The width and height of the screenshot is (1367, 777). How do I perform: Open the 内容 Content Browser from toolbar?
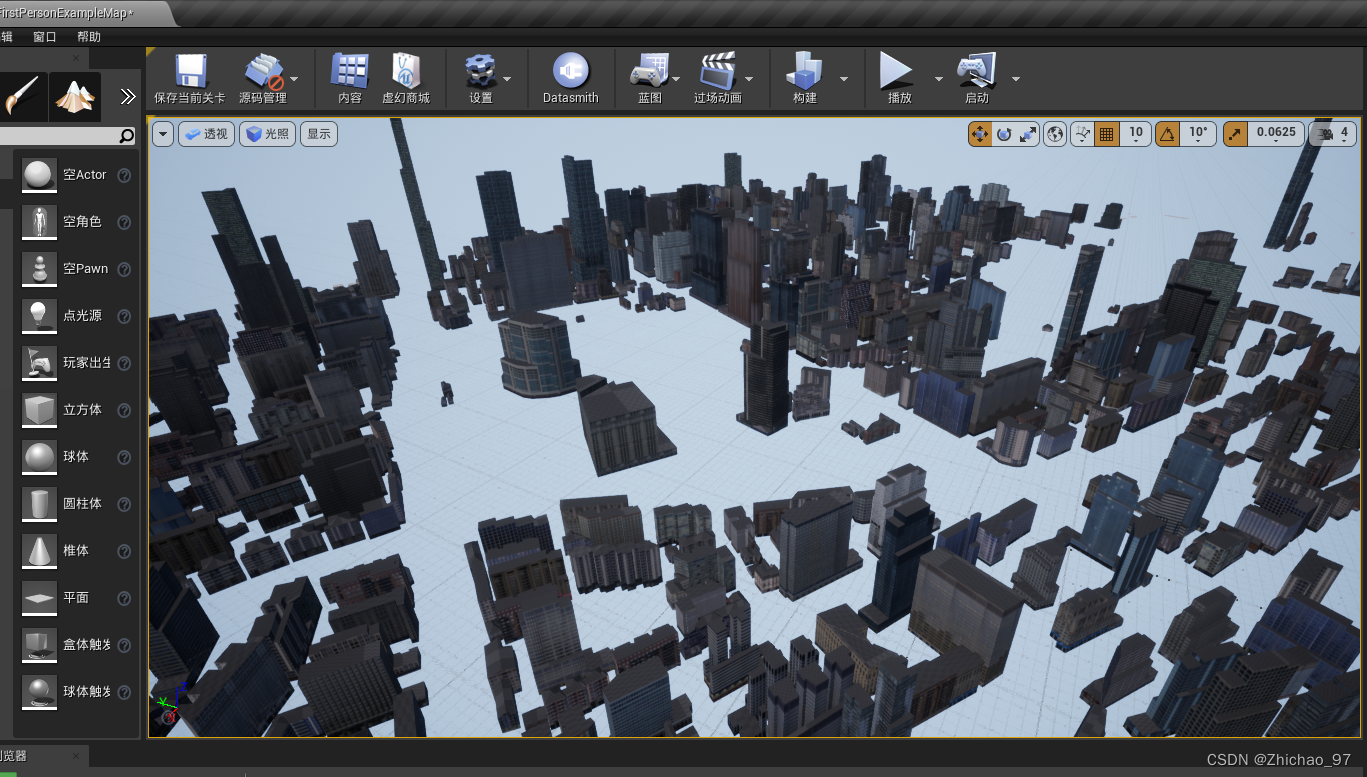[348, 78]
